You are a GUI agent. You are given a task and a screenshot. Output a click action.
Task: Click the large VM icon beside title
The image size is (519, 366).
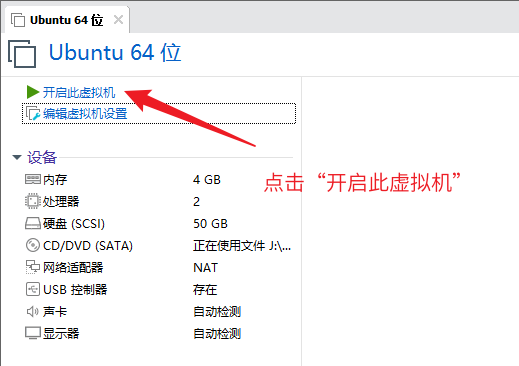[x=22, y=54]
